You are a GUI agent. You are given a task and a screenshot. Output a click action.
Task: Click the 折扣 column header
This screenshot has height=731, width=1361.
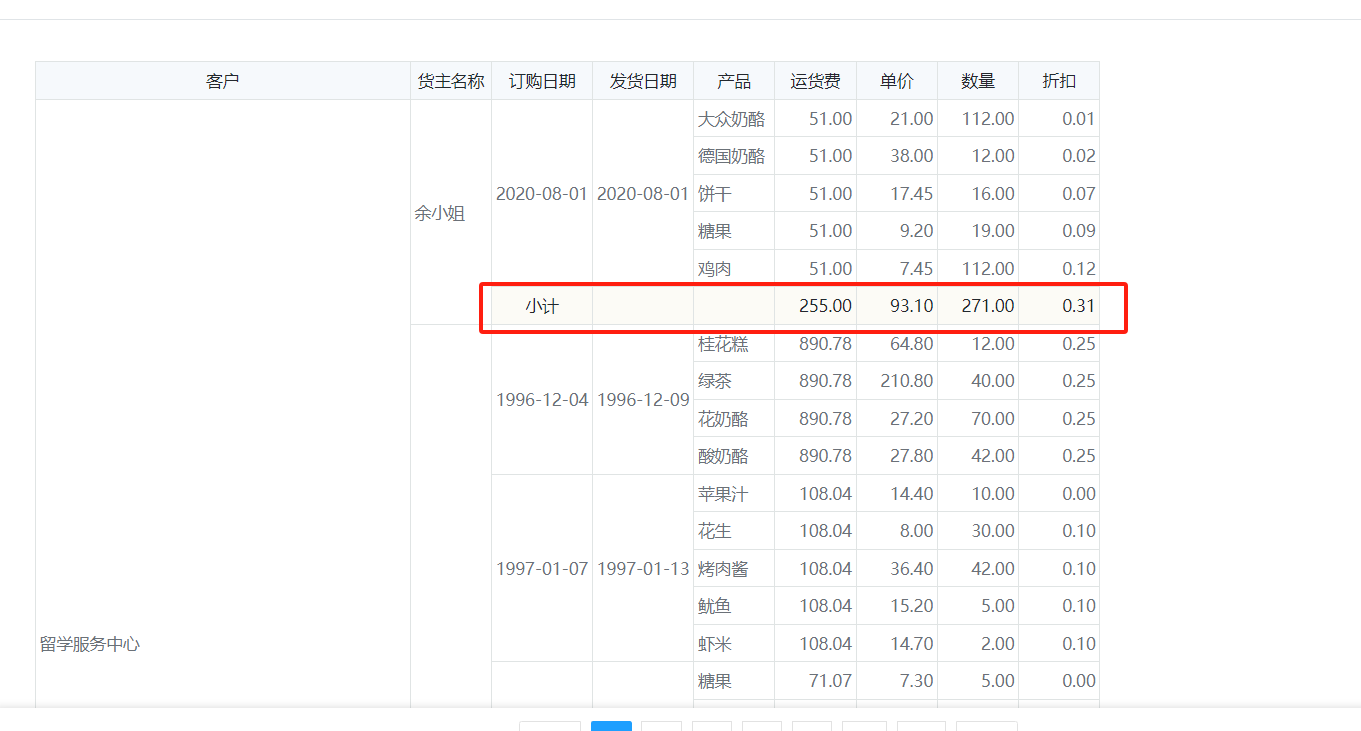[1058, 81]
